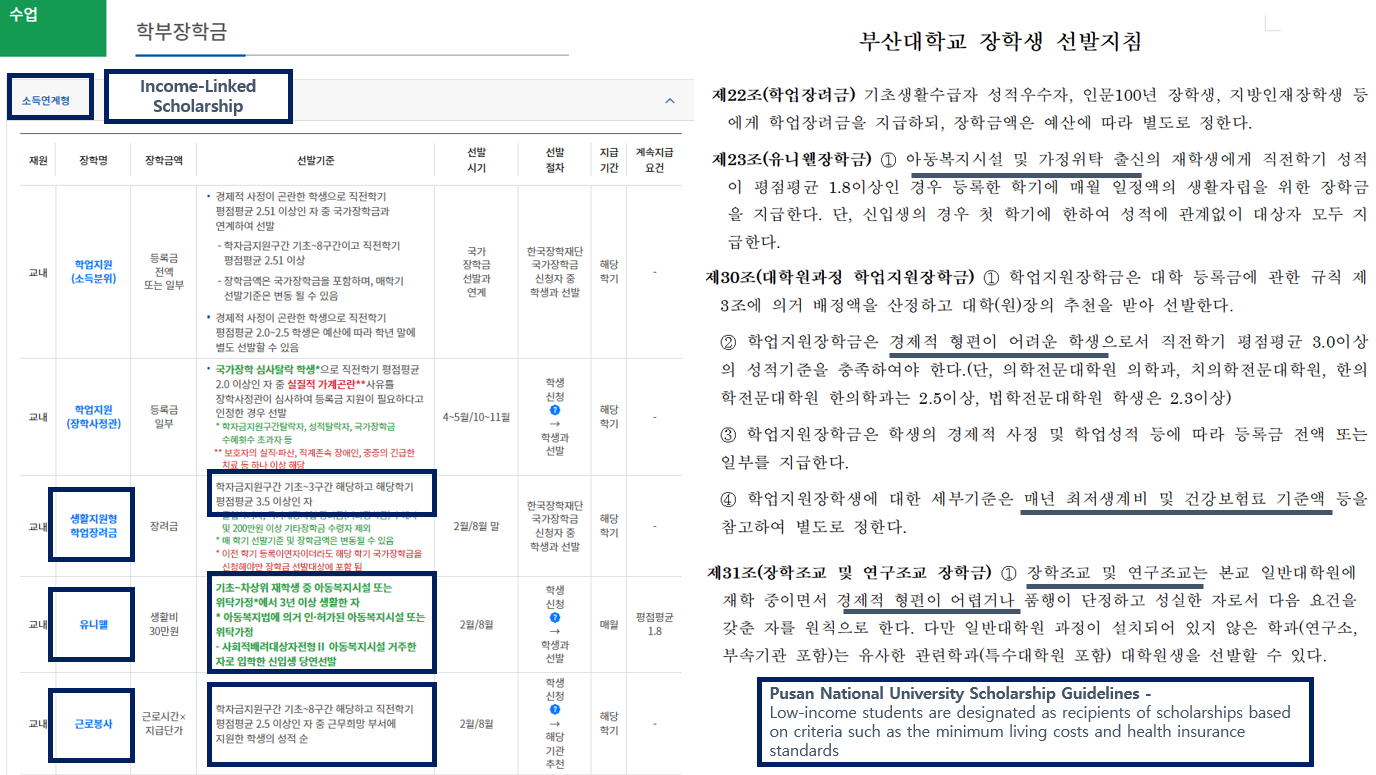Open the 유니웰 scholarship link
Screen dimensions: 1376x775
tap(93, 624)
